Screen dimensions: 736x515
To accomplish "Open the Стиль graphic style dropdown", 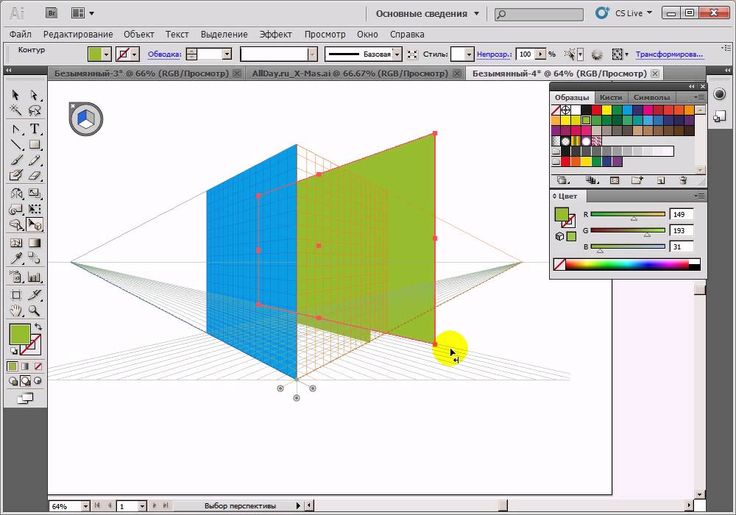I will tap(468, 54).
